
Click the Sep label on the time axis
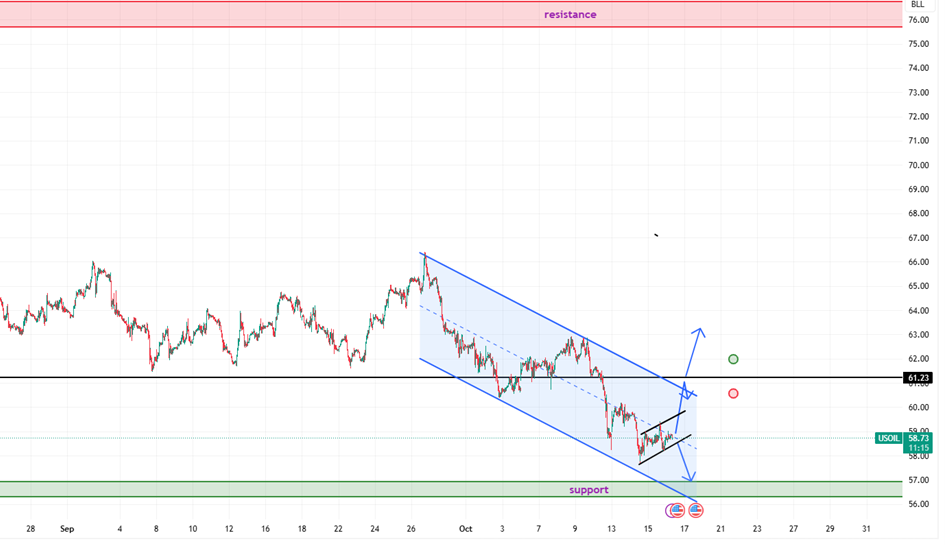67,528
